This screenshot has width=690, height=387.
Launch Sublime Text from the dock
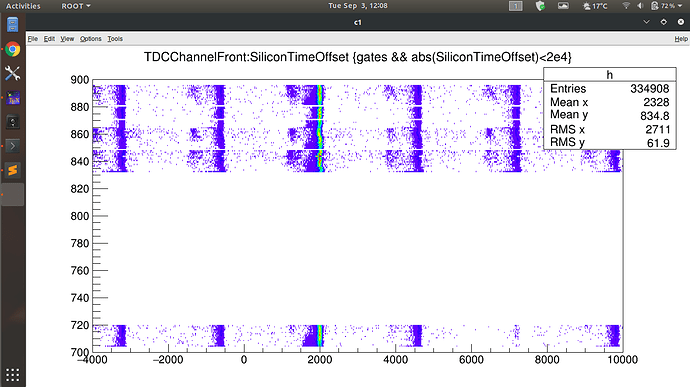point(13,170)
